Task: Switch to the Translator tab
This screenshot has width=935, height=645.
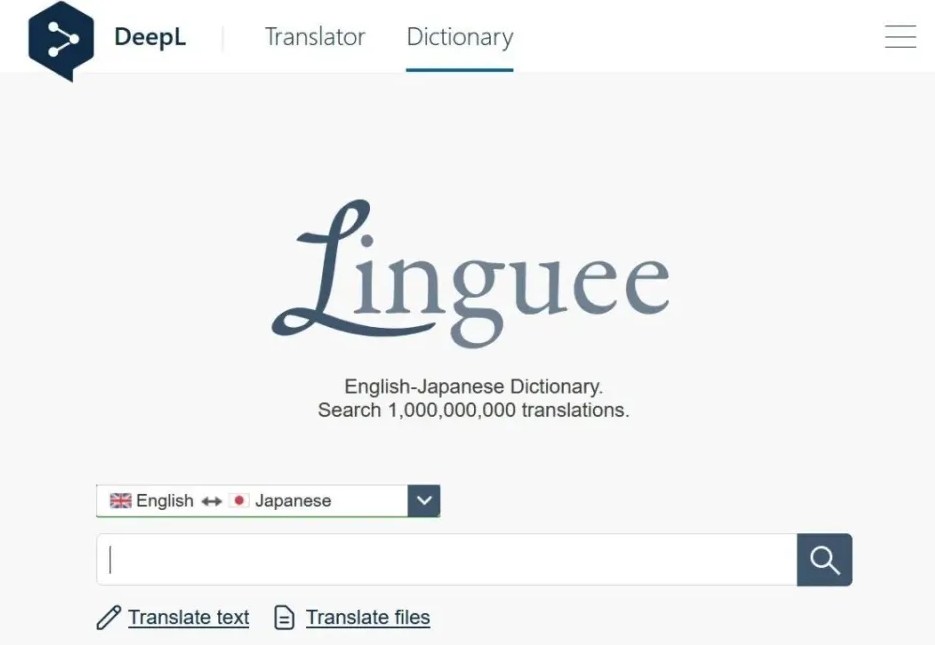Action: coord(314,37)
